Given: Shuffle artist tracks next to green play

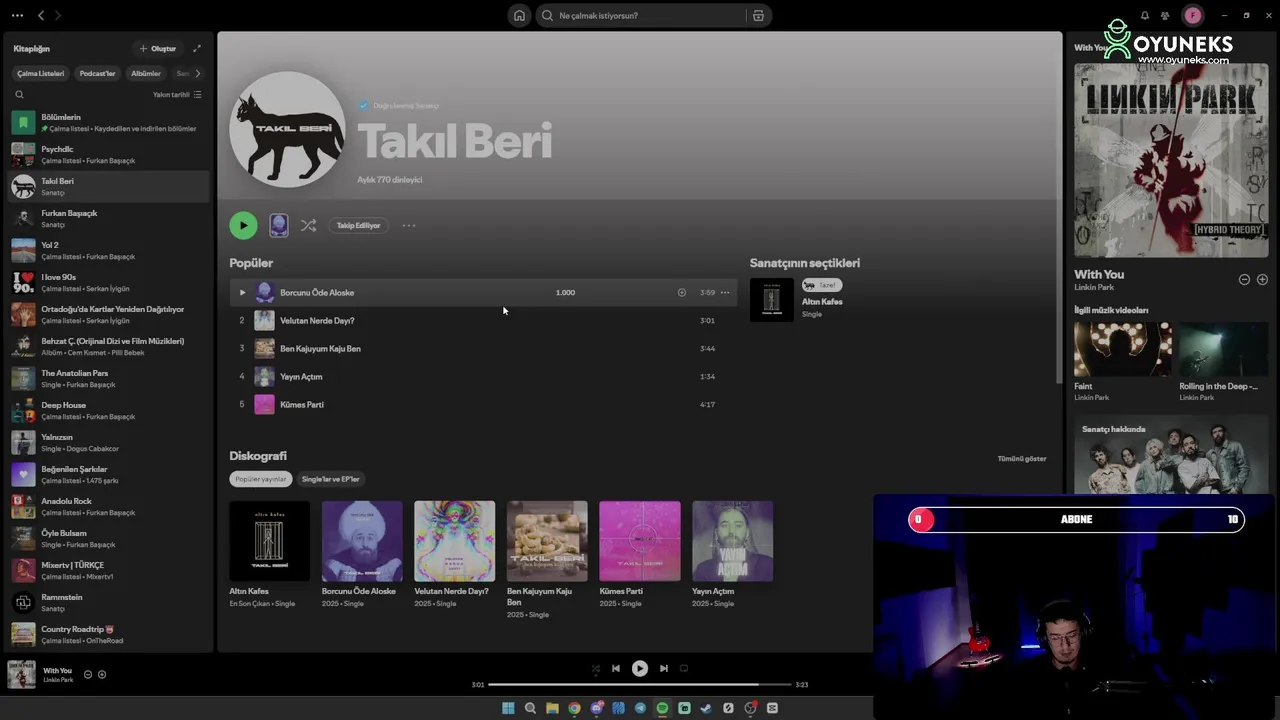Looking at the screenshot, I should pyautogui.click(x=308, y=225).
